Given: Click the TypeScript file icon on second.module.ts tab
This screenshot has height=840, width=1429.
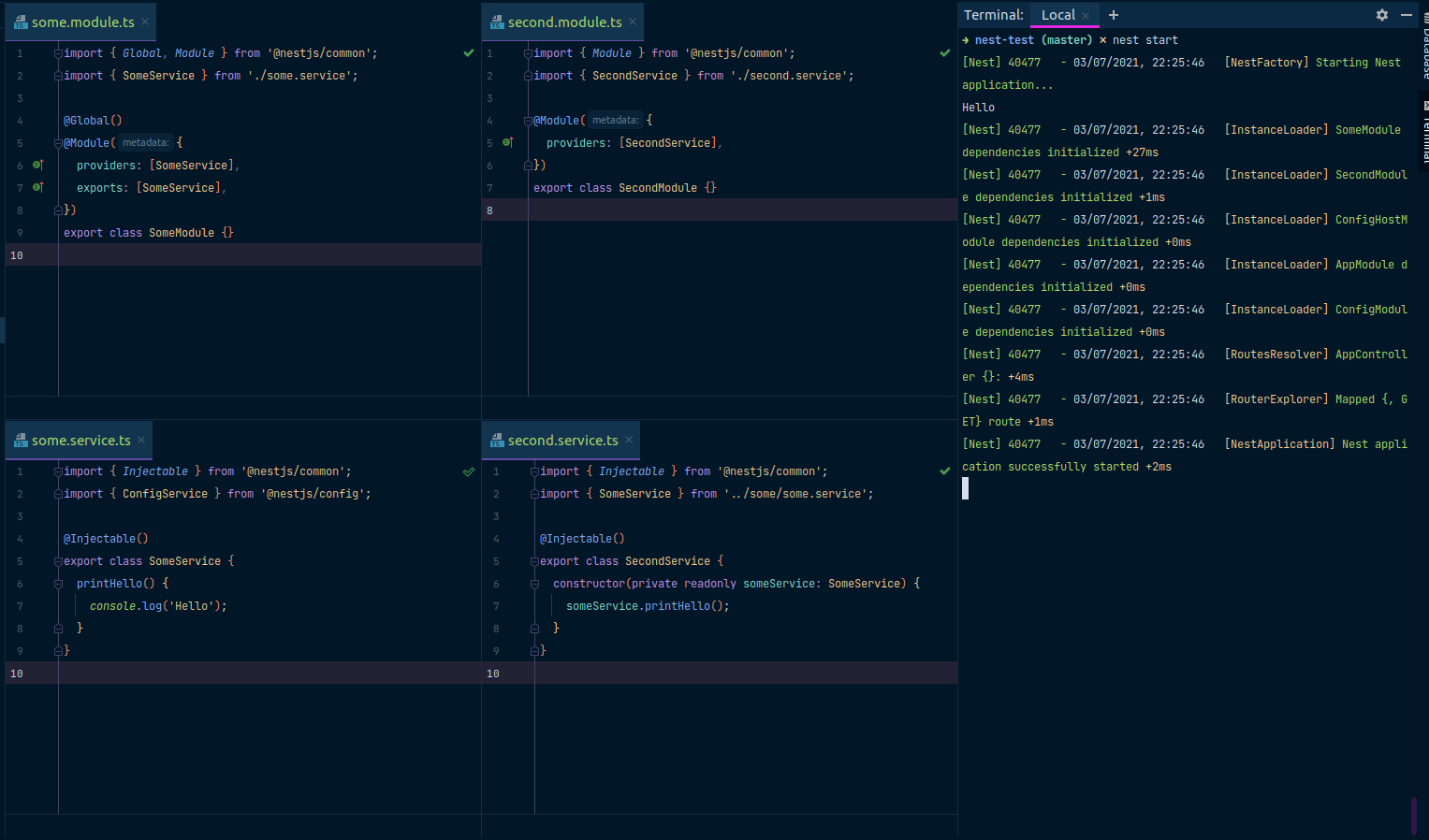Looking at the screenshot, I should pos(497,22).
